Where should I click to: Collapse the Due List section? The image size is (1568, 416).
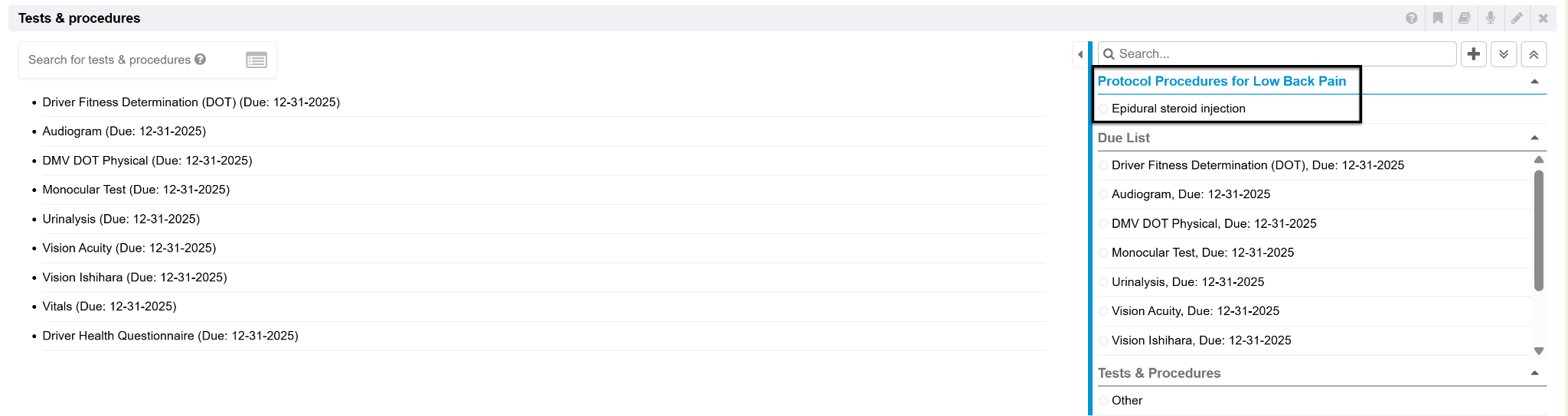click(1534, 138)
